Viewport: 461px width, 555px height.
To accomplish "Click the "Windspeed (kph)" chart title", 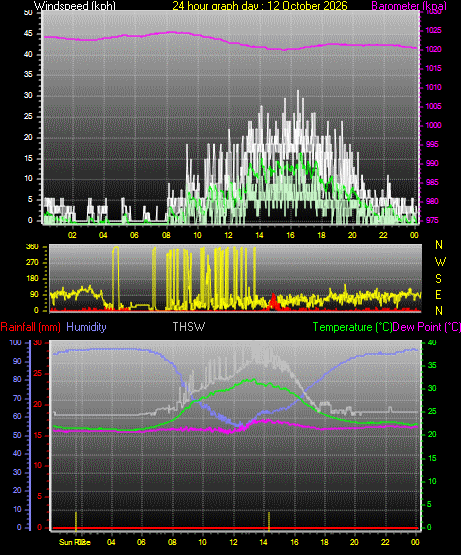I will tap(74, 6).
